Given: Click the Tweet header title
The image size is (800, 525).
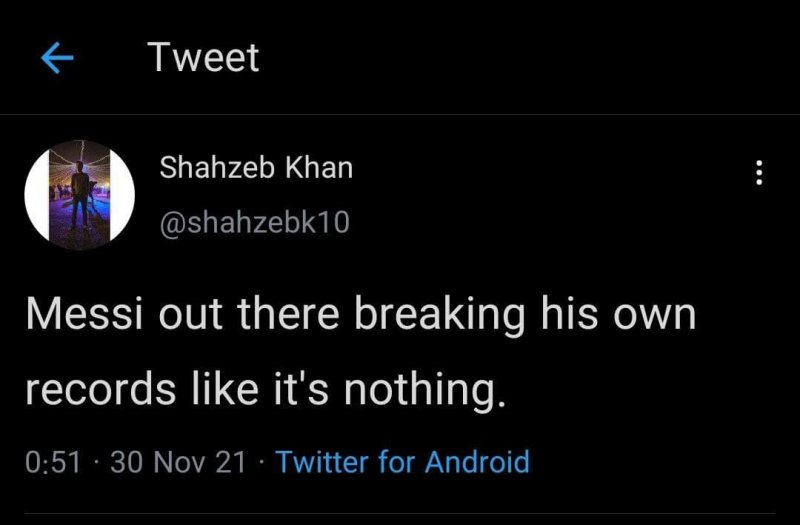Looking at the screenshot, I should [x=203, y=58].
